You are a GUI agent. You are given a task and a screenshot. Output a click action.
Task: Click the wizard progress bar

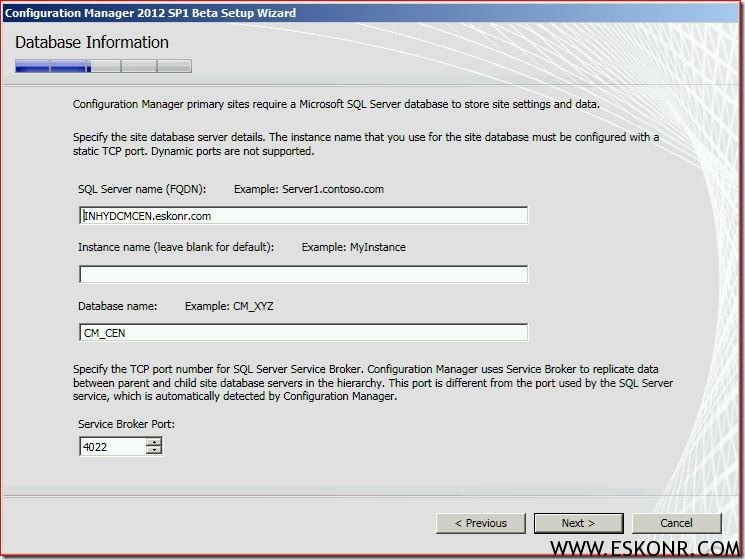point(103,66)
